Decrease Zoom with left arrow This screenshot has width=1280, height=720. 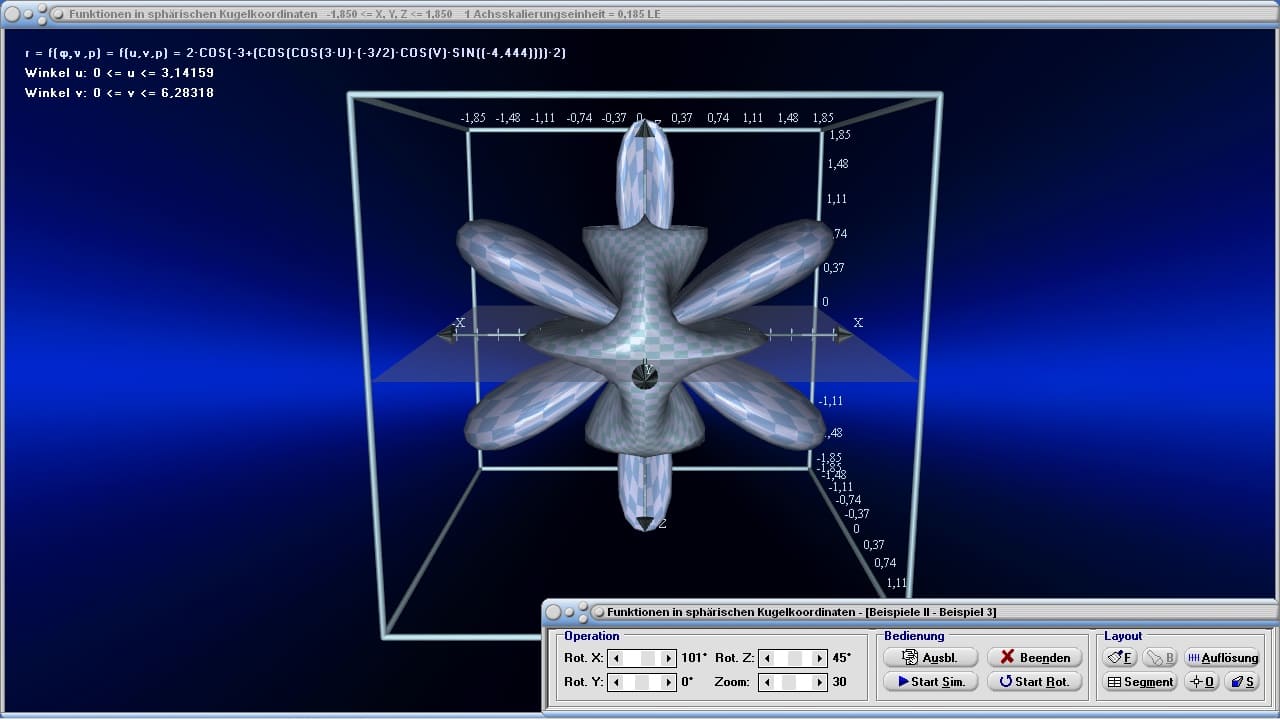tap(765, 682)
